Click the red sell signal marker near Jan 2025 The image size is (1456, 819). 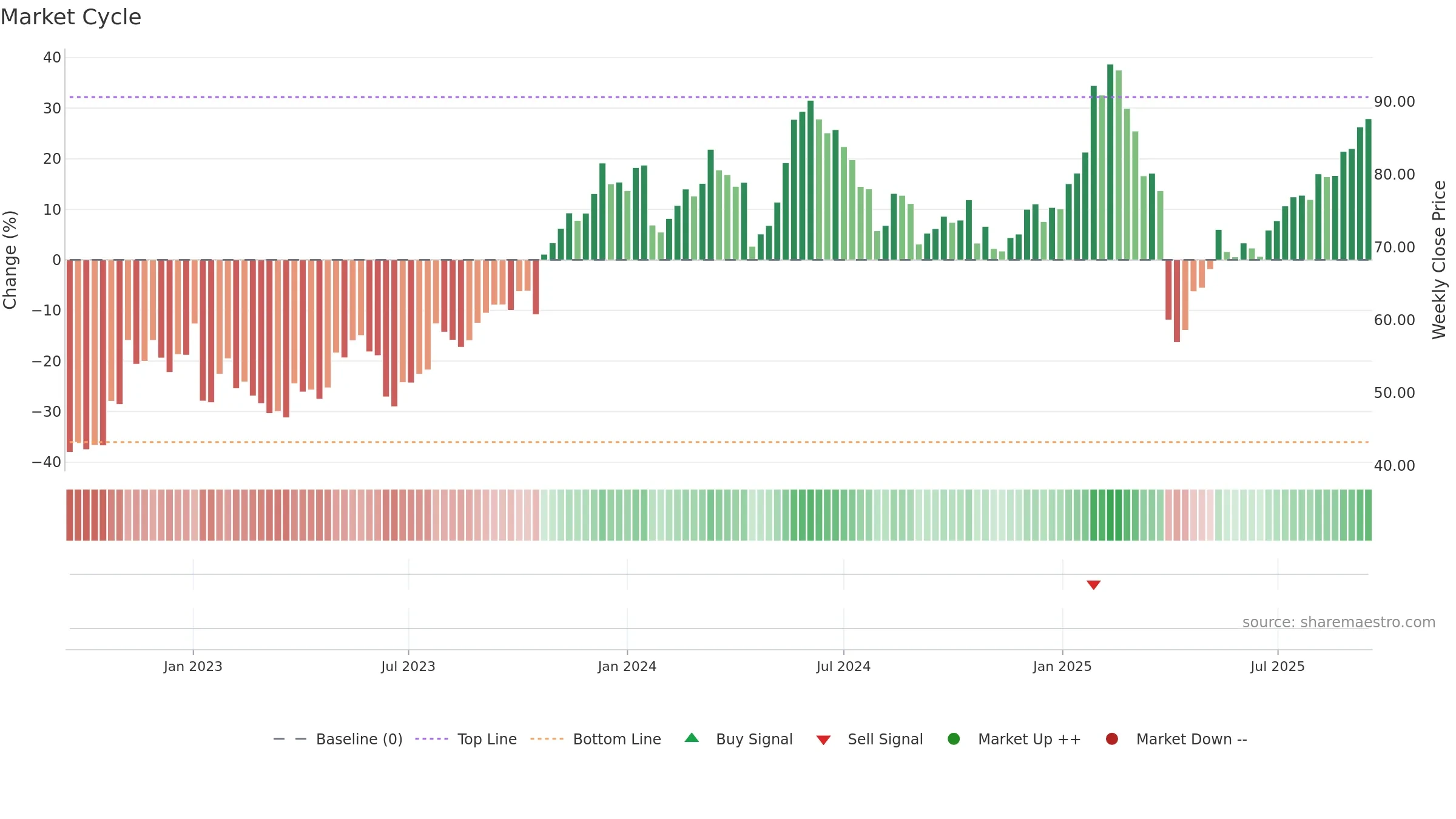1093,585
